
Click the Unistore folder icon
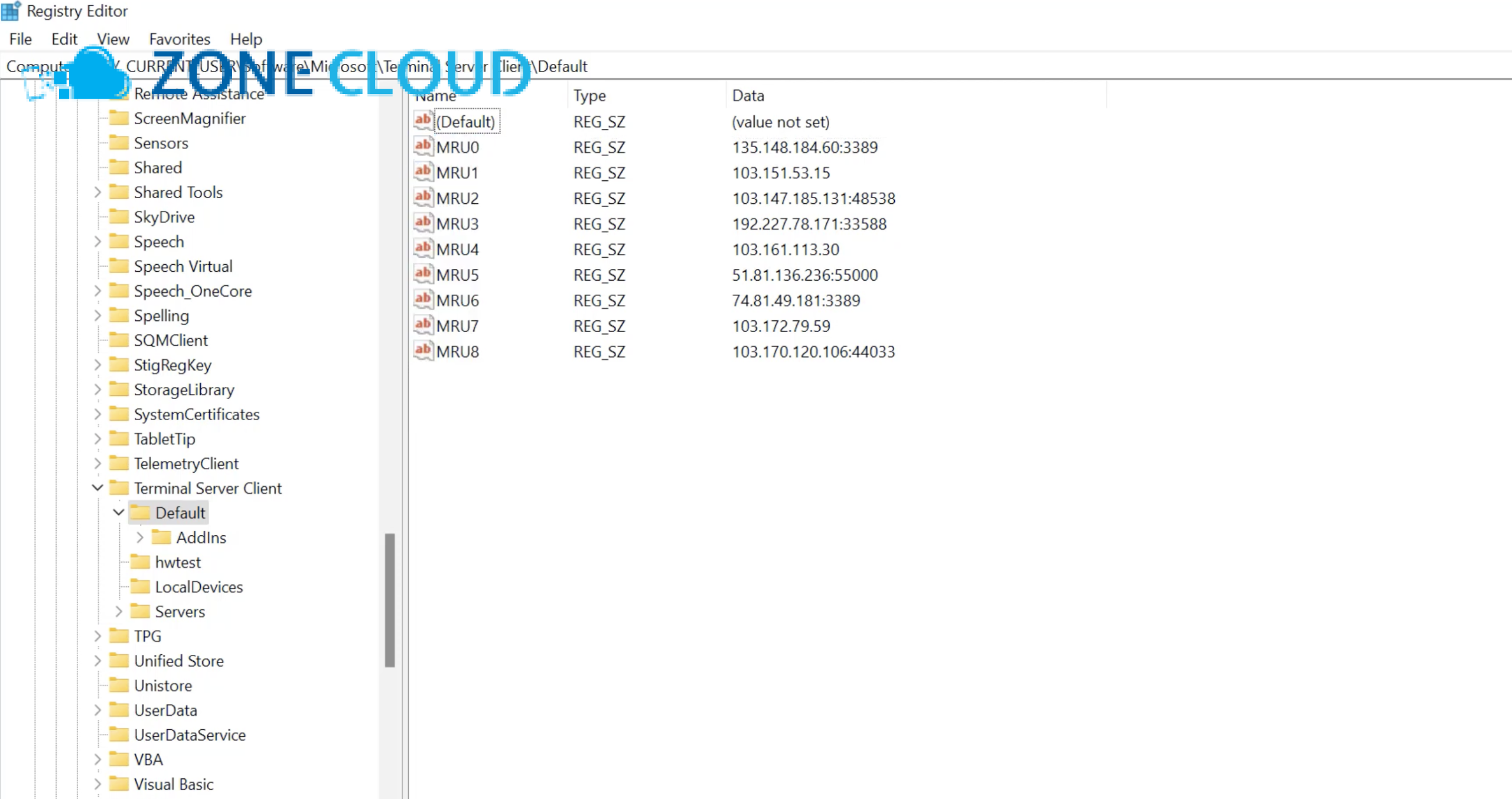coord(119,685)
